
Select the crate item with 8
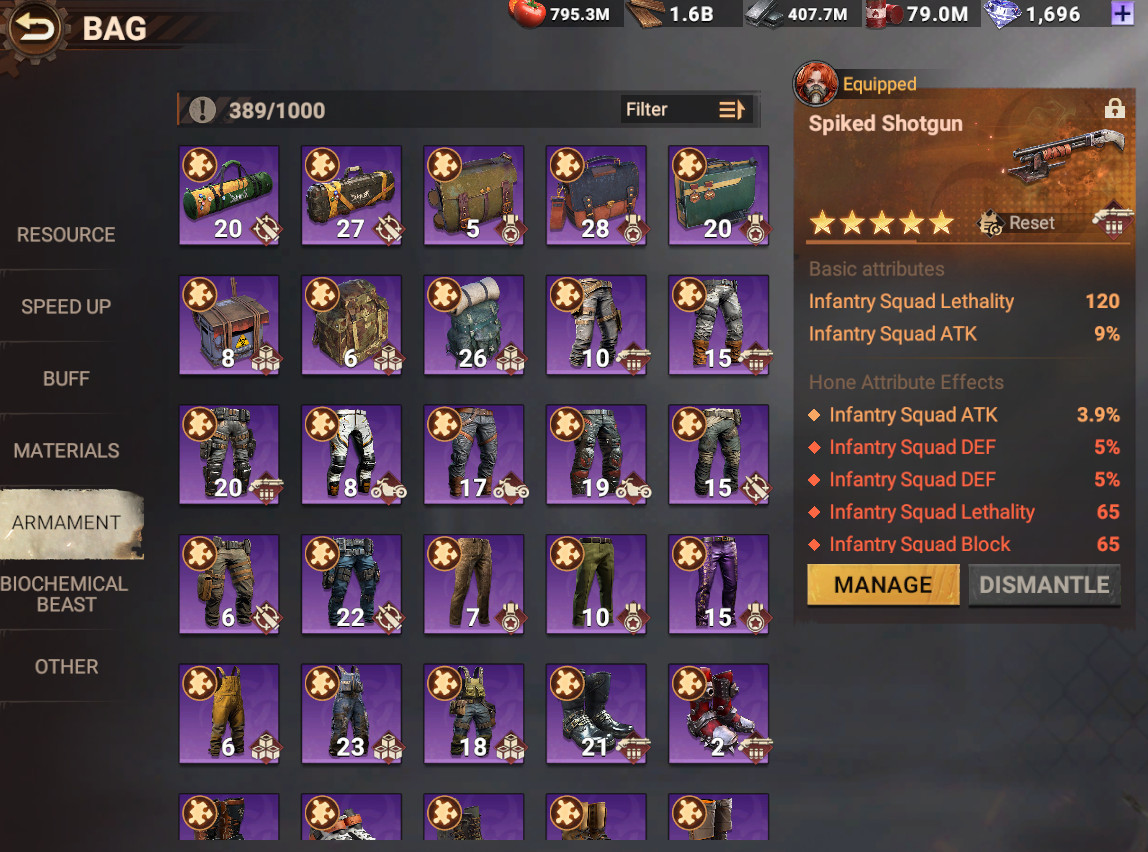229,325
